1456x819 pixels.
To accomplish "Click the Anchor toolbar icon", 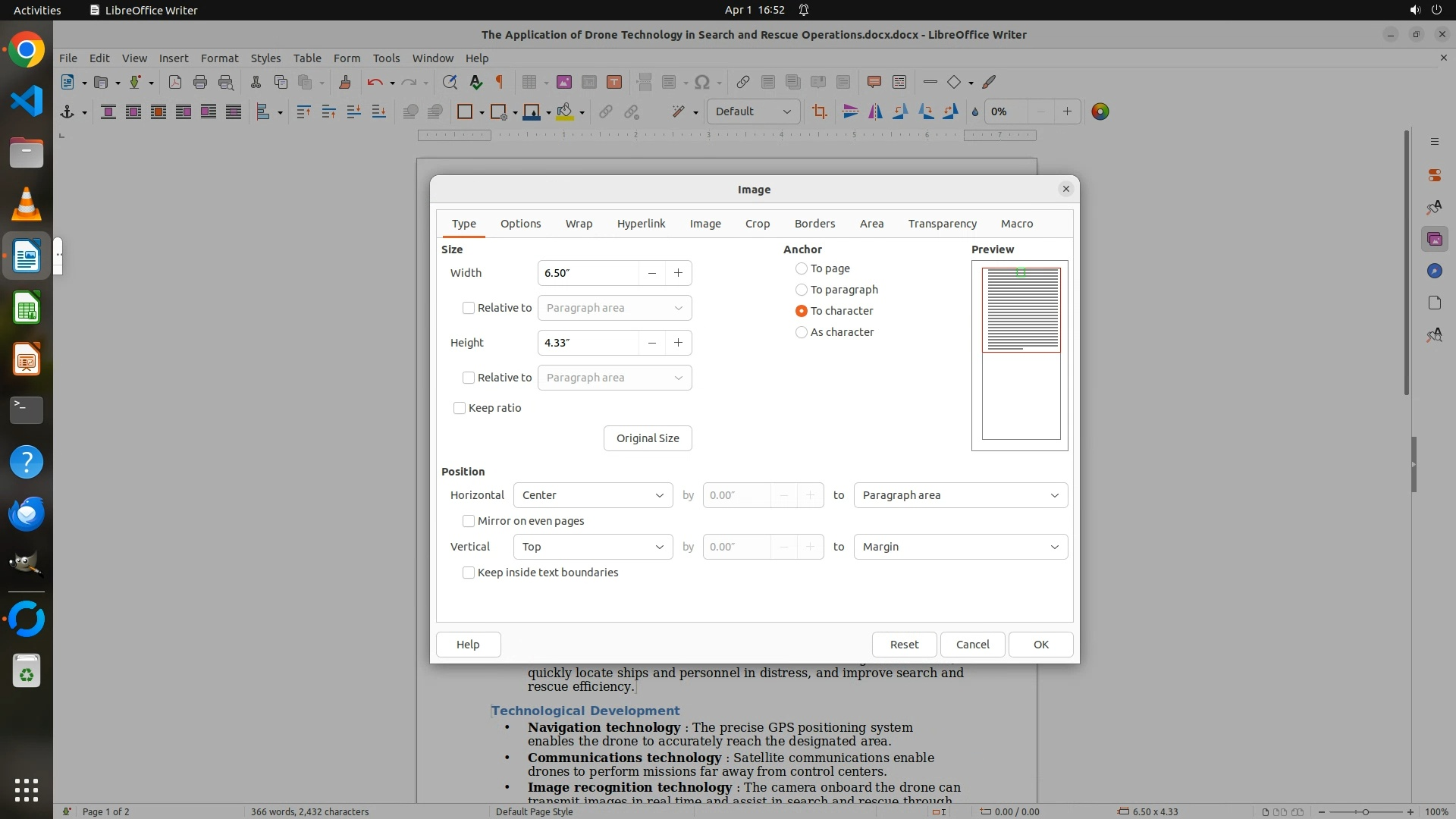I will [67, 111].
